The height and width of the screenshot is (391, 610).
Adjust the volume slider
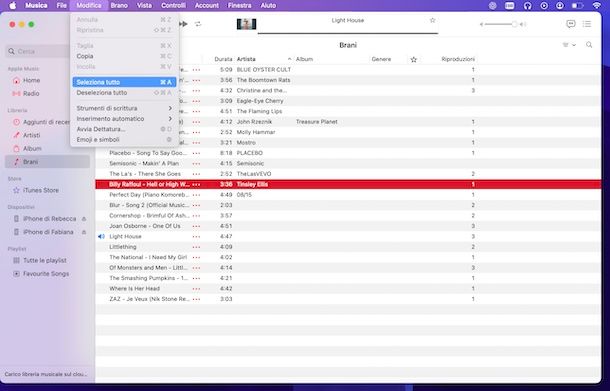click(x=500, y=24)
